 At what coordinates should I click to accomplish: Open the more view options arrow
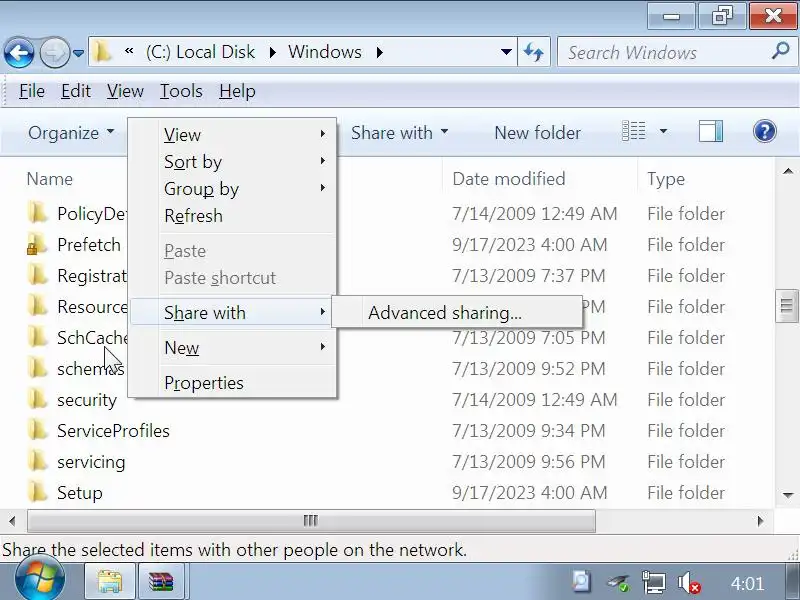click(663, 131)
